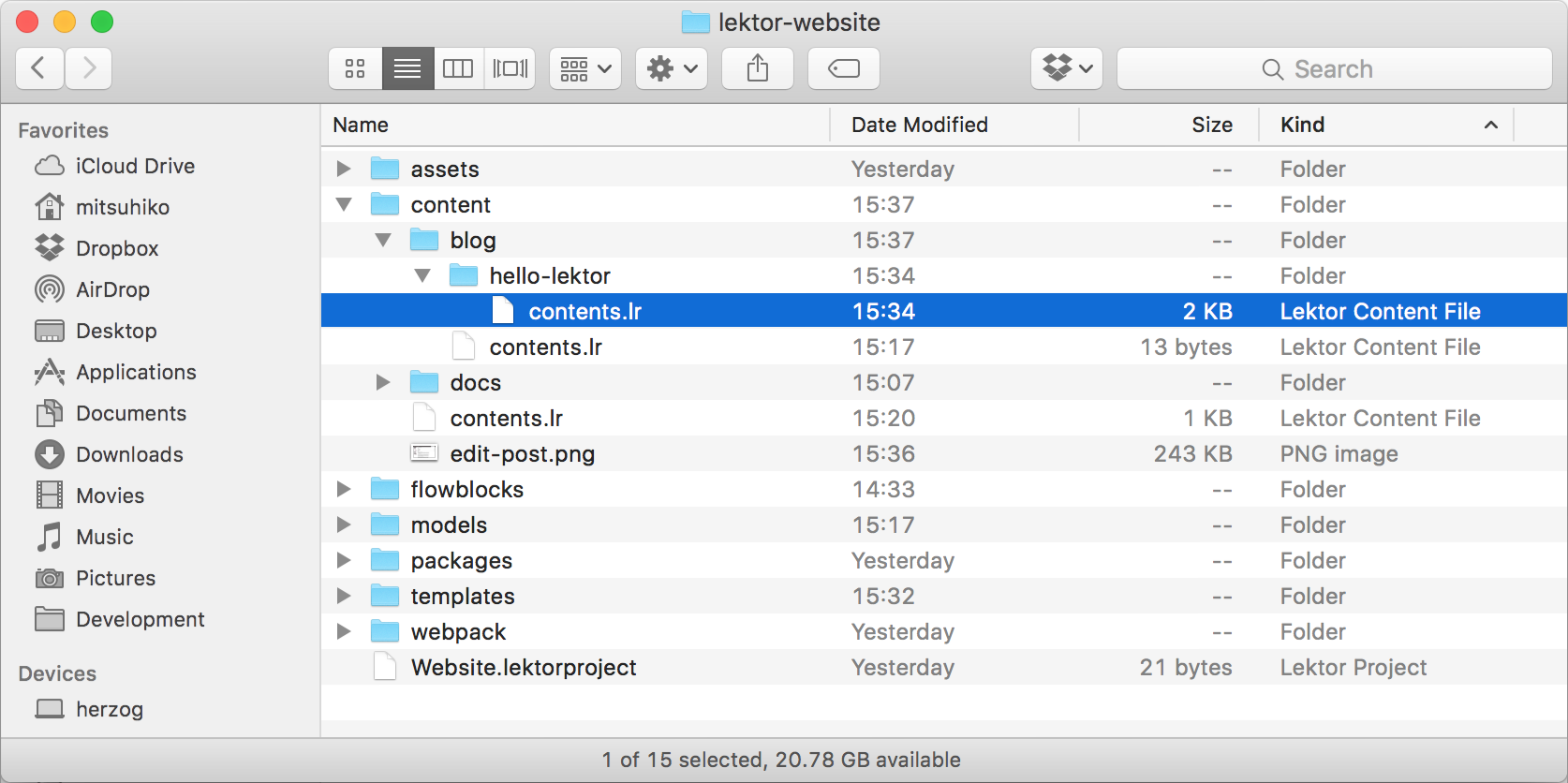The height and width of the screenshot is (783, 1568).
Task: Select the Website.lektorproject file
Action: coord(523,667)
